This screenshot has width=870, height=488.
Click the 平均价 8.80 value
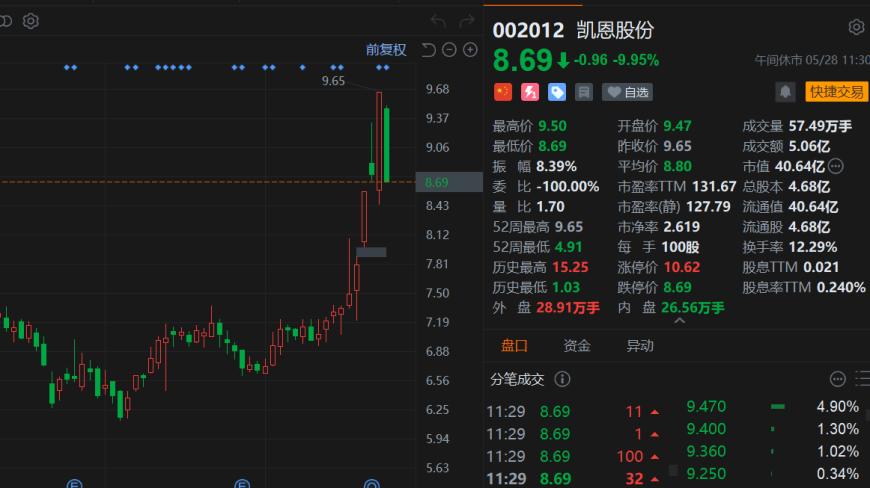(x=677, y=166)
